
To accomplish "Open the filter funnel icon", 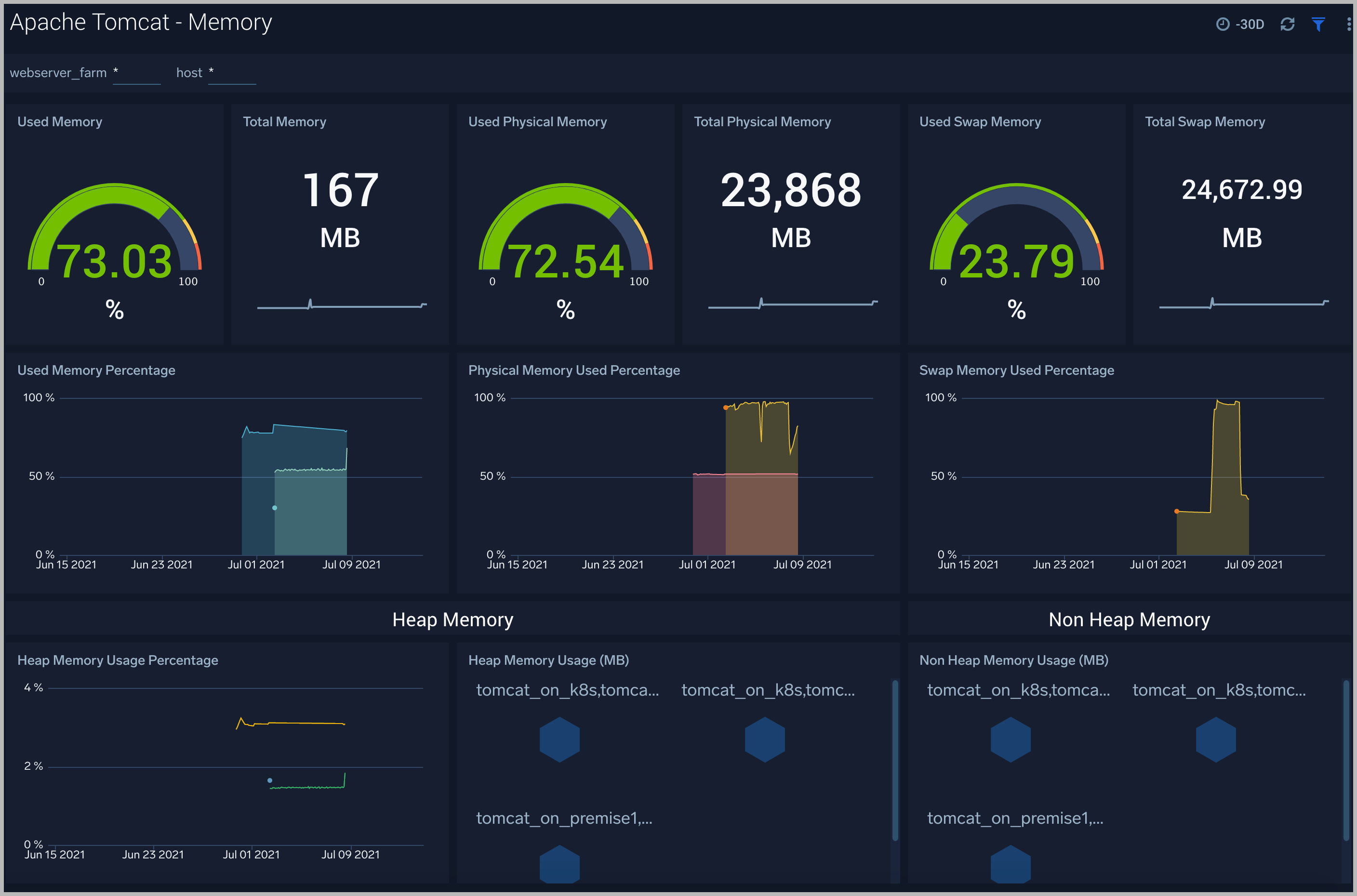I will pos(1318,24).
